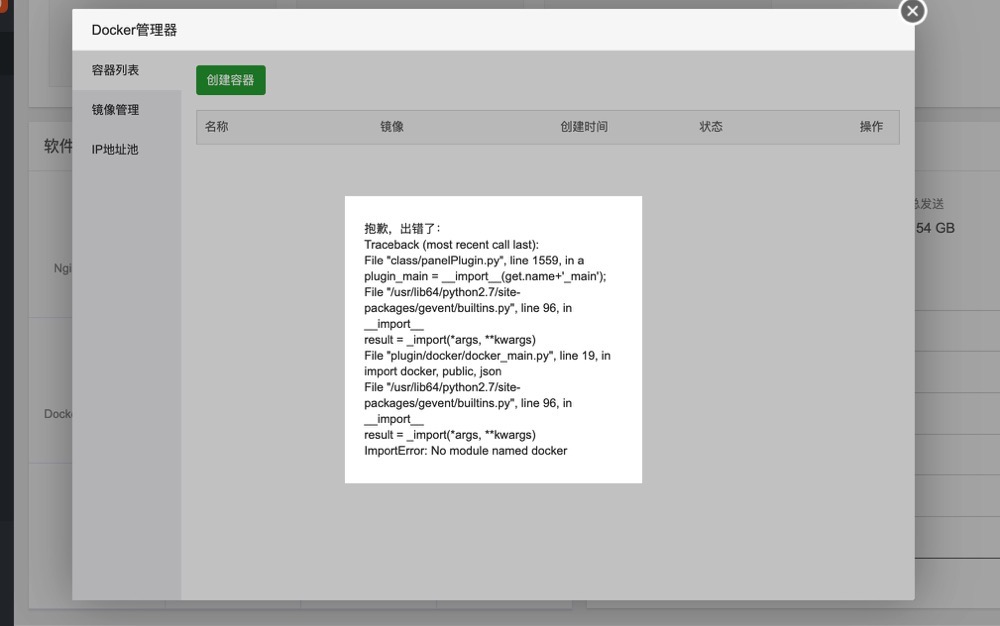This screenshot has width=1000, height=626.
Task: Click the 操作 column header
Action: pos(871,127)
